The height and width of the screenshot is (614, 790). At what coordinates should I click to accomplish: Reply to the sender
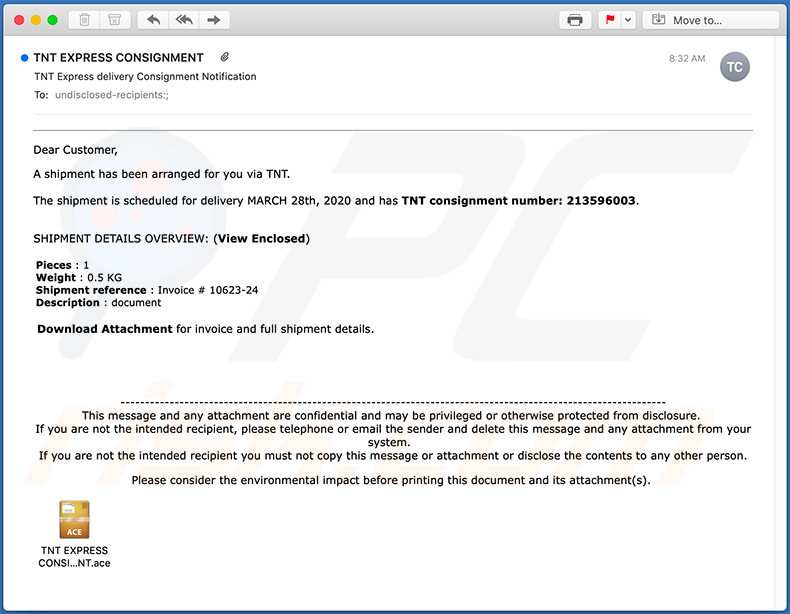click(x=153, y=20)
